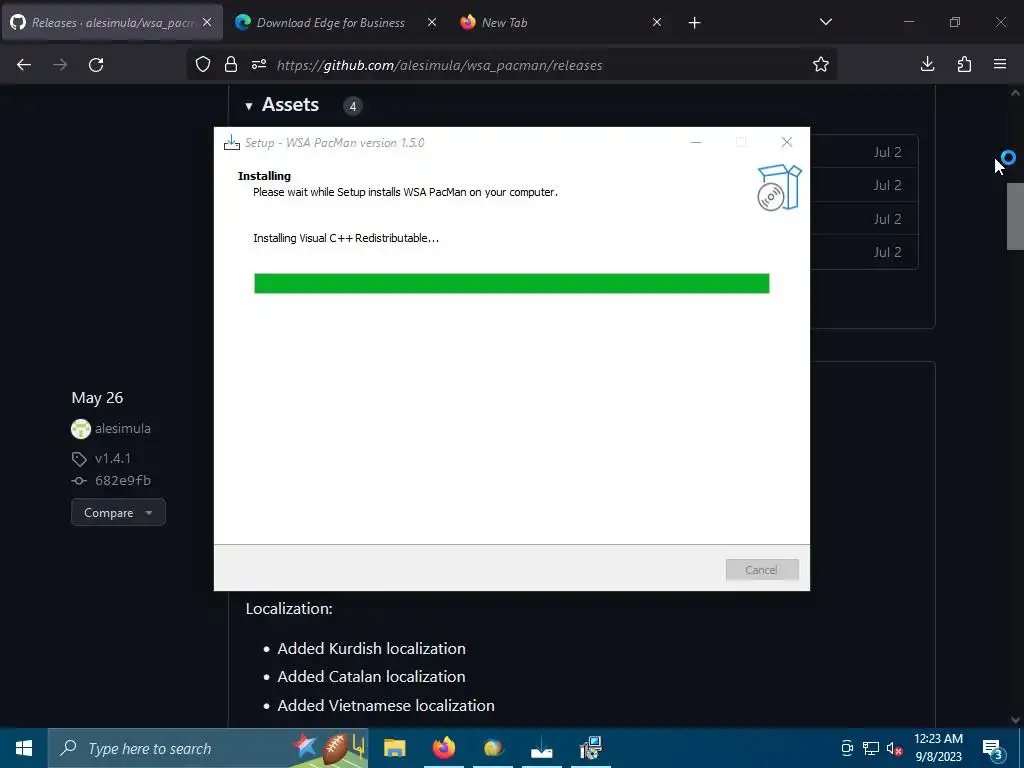Viewport: 1024px width, 768px height.
Task: Collapse the Assets section triangle
Action: (249, 106)
